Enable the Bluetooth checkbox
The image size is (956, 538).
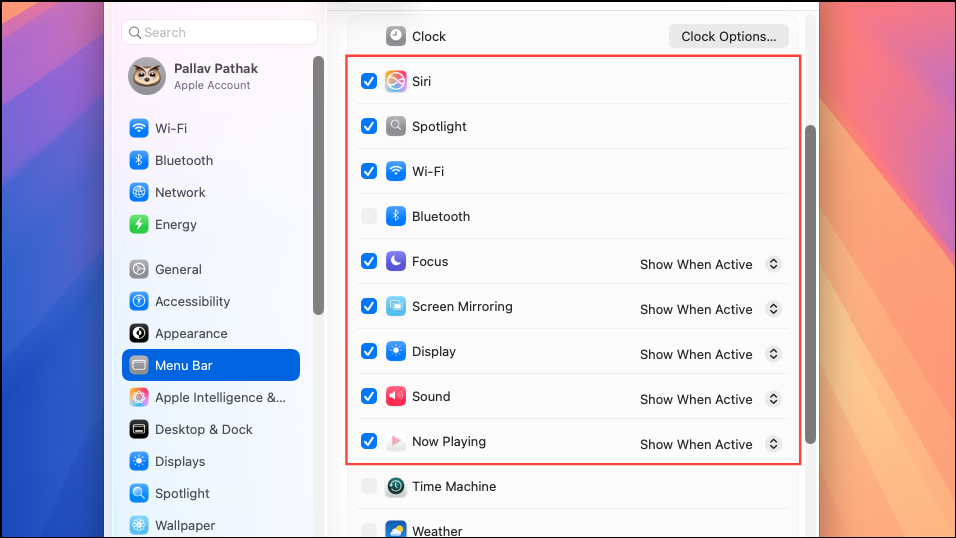[x=369, y=216]
